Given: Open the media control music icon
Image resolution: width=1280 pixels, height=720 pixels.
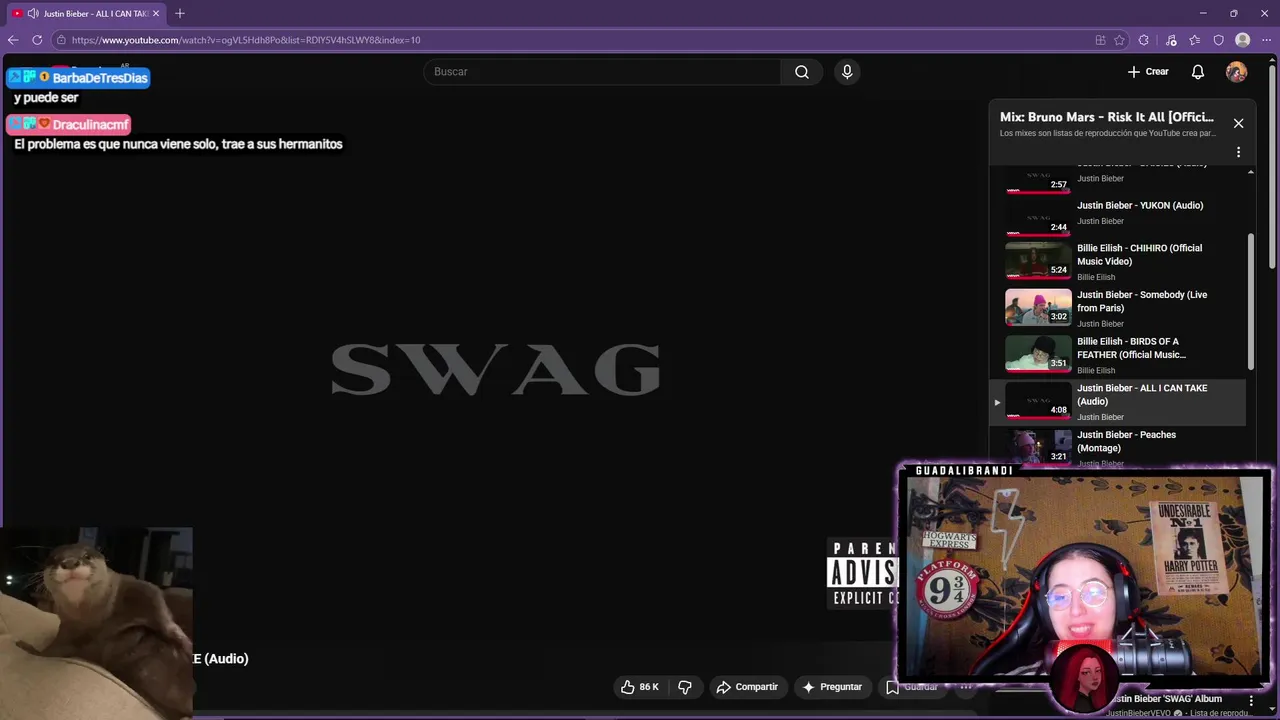Looking at the screenshot, I should coord(1171,40).
